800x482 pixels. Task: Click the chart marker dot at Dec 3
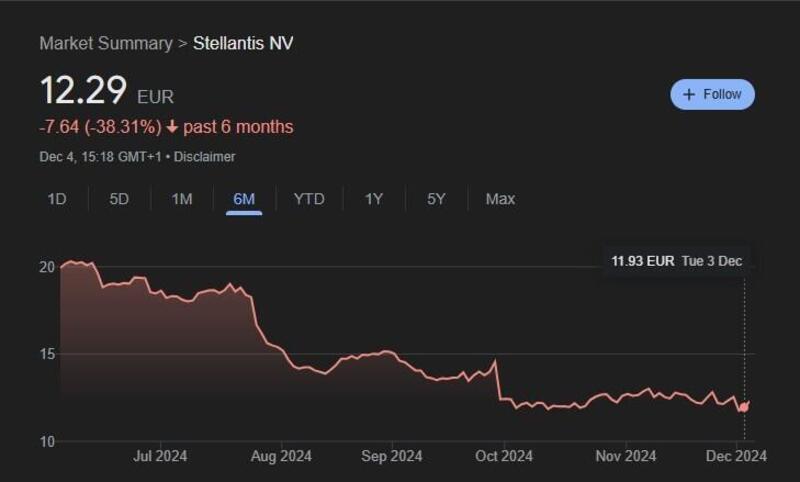click(x=744, y=408)
